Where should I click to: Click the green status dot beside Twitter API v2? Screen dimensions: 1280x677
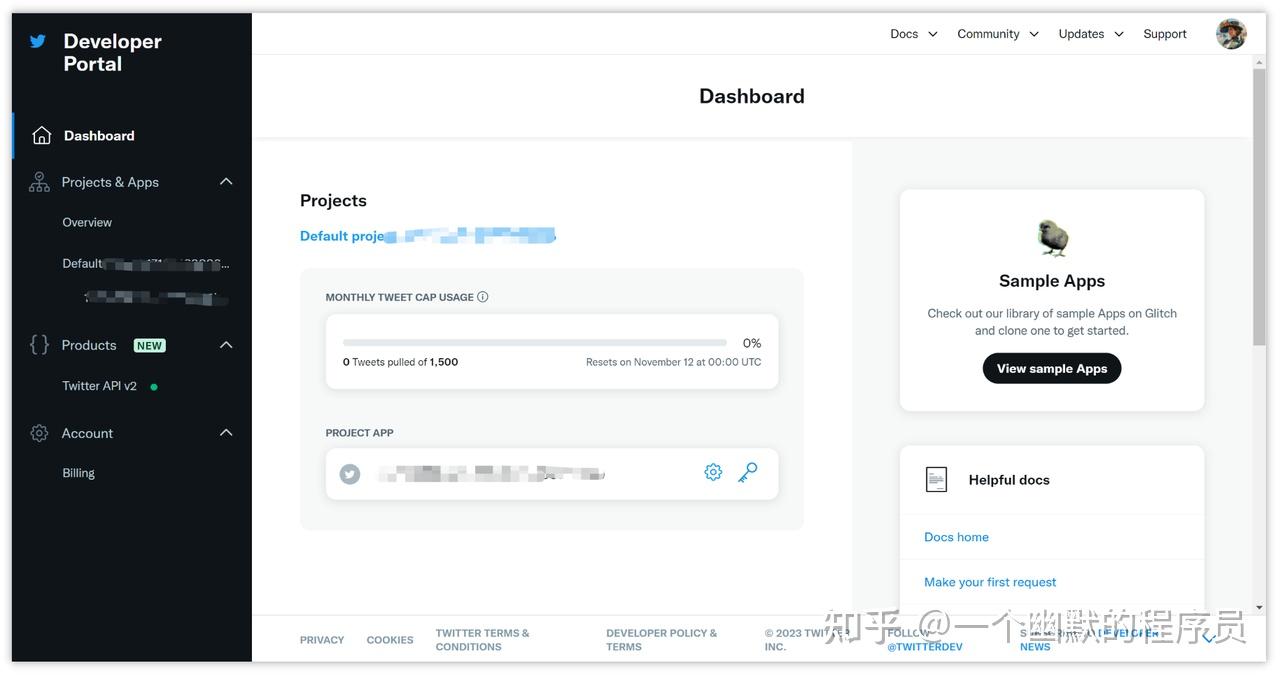155,385
